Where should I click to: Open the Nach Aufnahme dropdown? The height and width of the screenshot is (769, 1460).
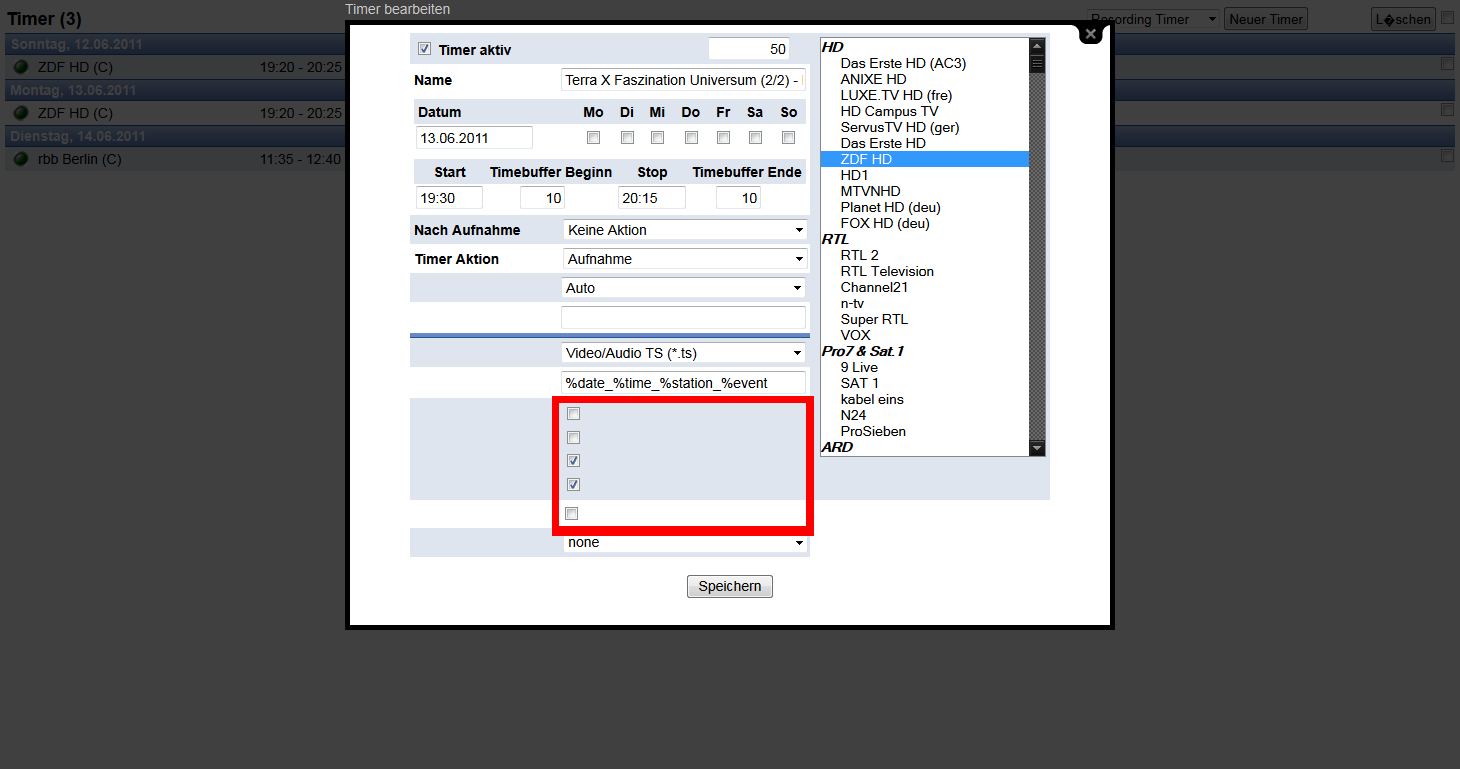click(x=685, y=230)
